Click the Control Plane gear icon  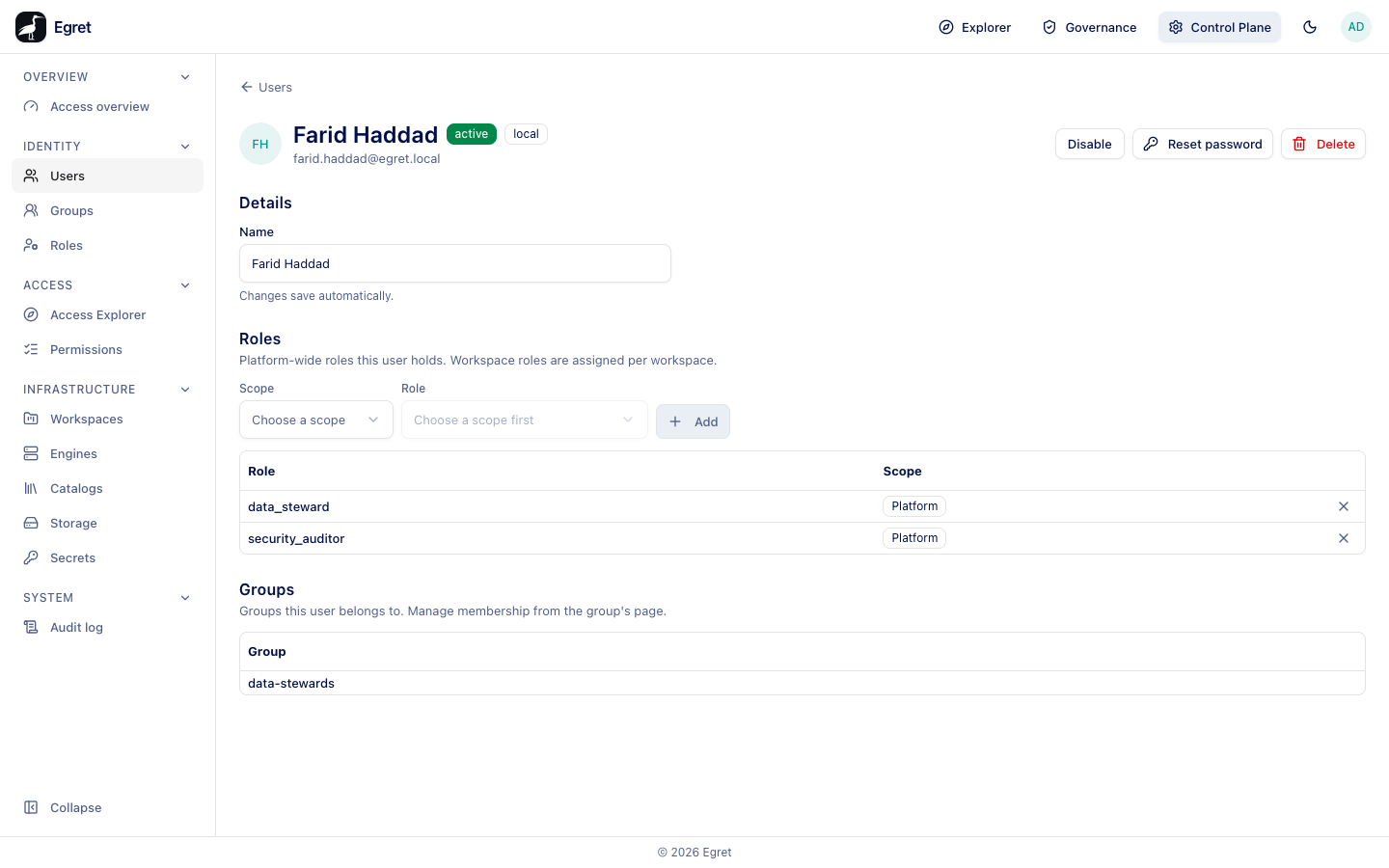click(x=1176, y=27)
